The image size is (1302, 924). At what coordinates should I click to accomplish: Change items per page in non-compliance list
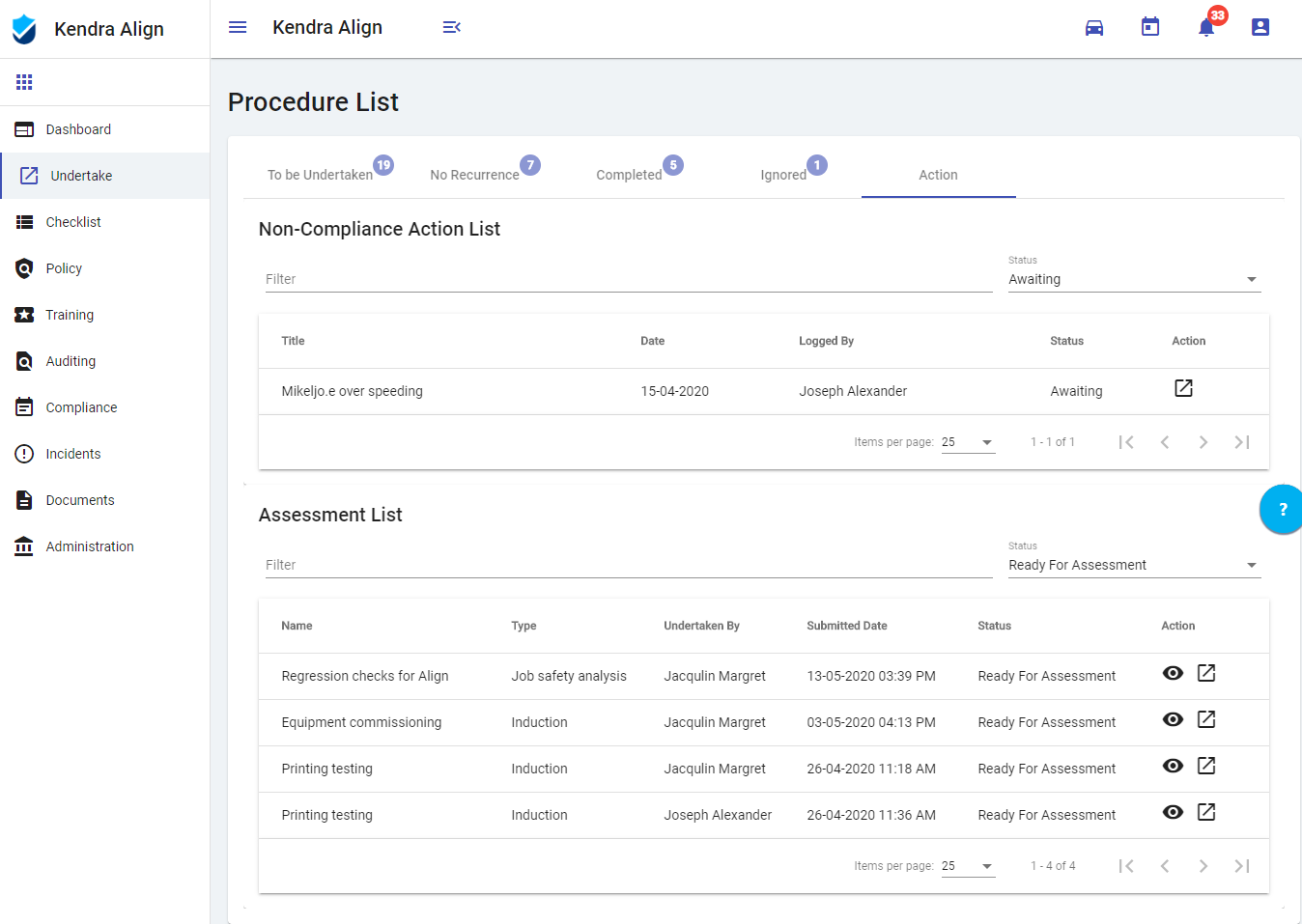(x=968, y=442)
